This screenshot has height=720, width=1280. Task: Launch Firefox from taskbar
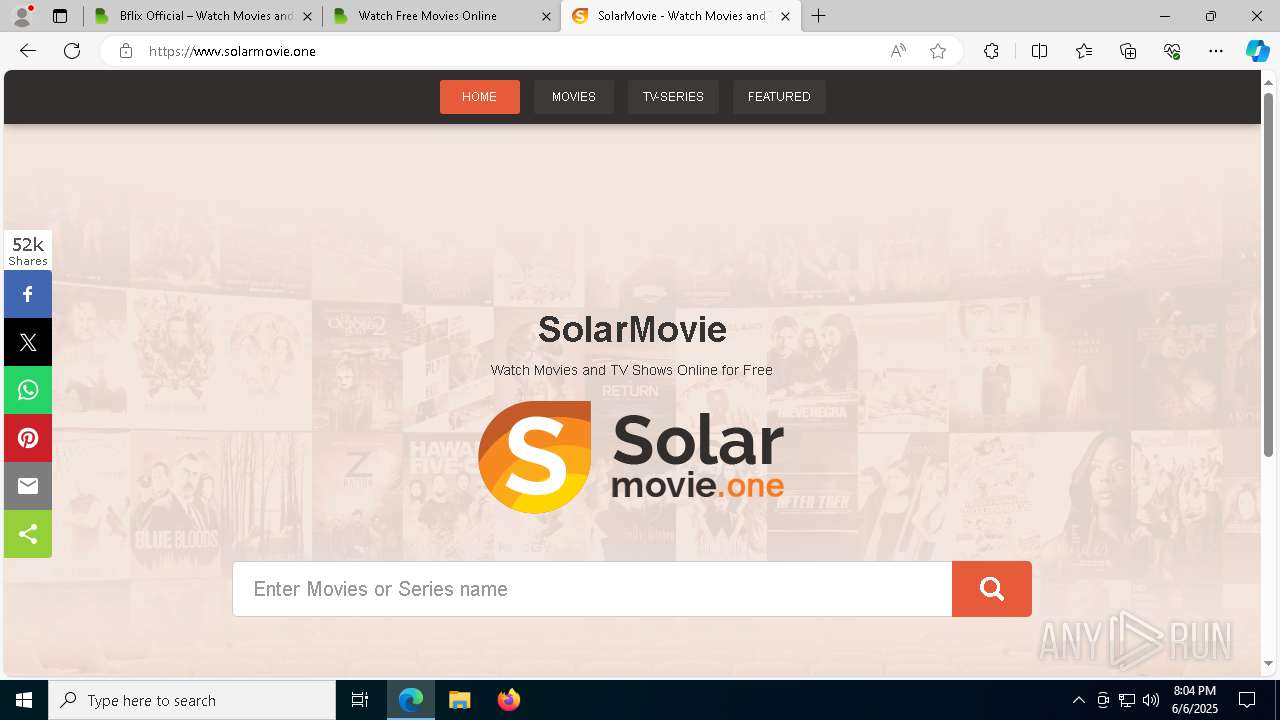(508, 700)
